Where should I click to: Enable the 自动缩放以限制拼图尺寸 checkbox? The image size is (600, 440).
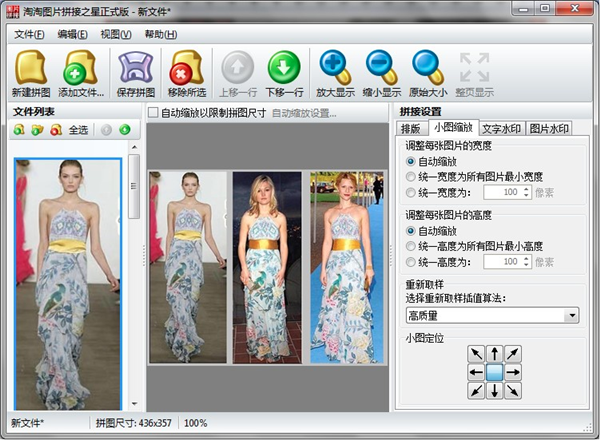click(153, 113)
